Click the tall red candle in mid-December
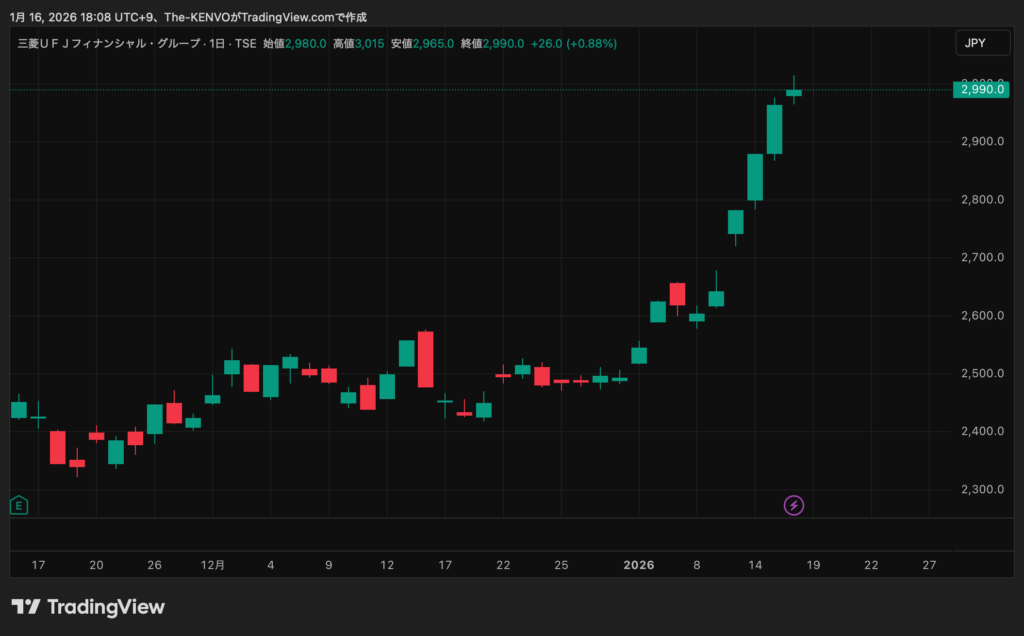1024x636 pixels. [x=425, y=359]
